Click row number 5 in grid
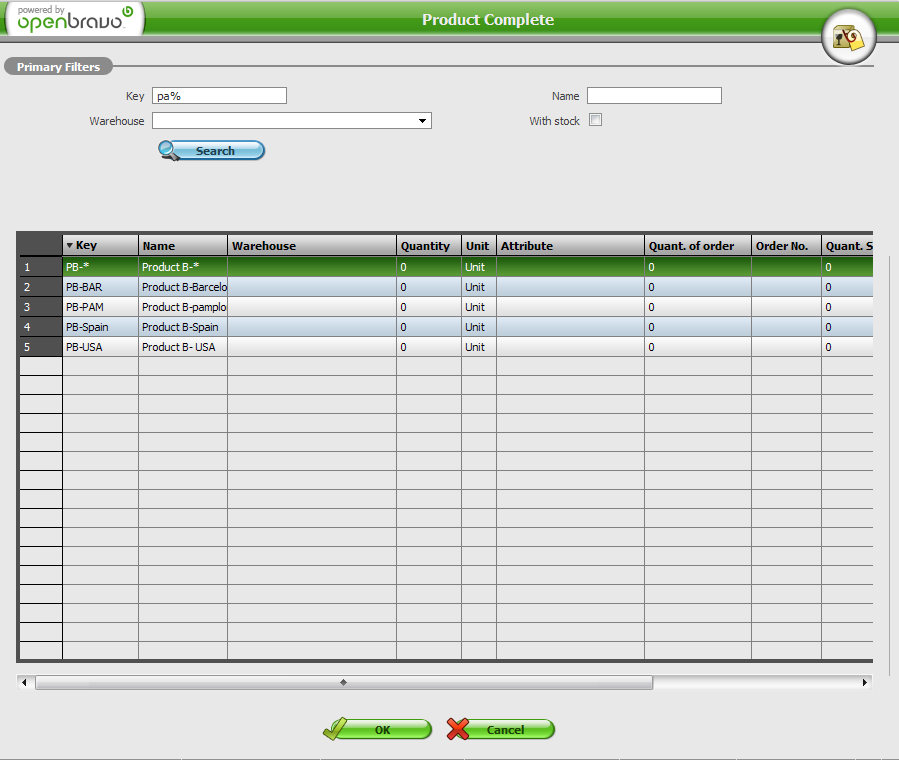Screen dimensions: 899x760 [41, 347]
